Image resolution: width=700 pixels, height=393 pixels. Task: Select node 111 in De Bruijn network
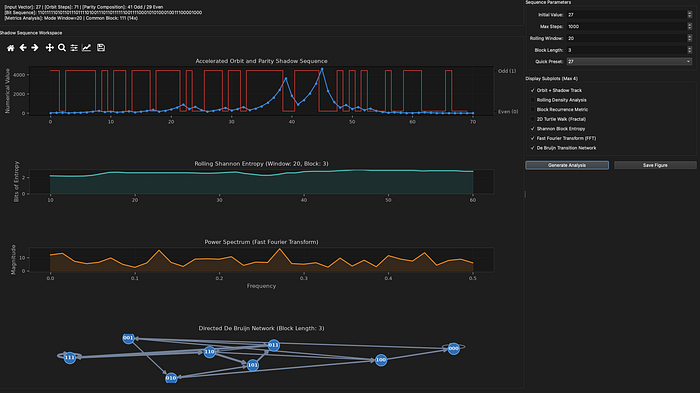70,358
